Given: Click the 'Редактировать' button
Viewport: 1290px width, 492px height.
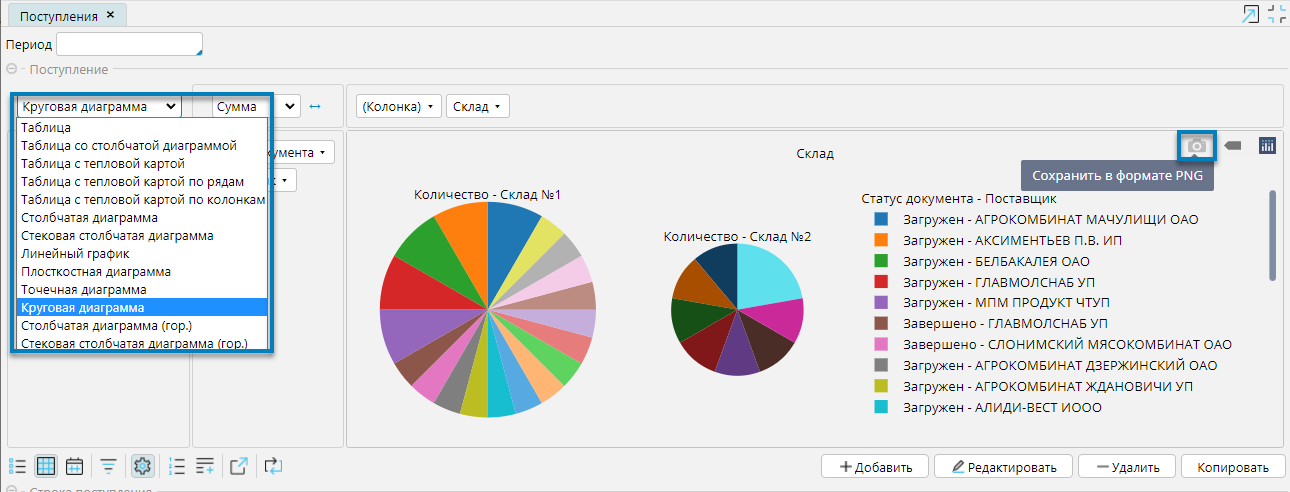Looking at the screenshot, I should [x=1003, y=467].
